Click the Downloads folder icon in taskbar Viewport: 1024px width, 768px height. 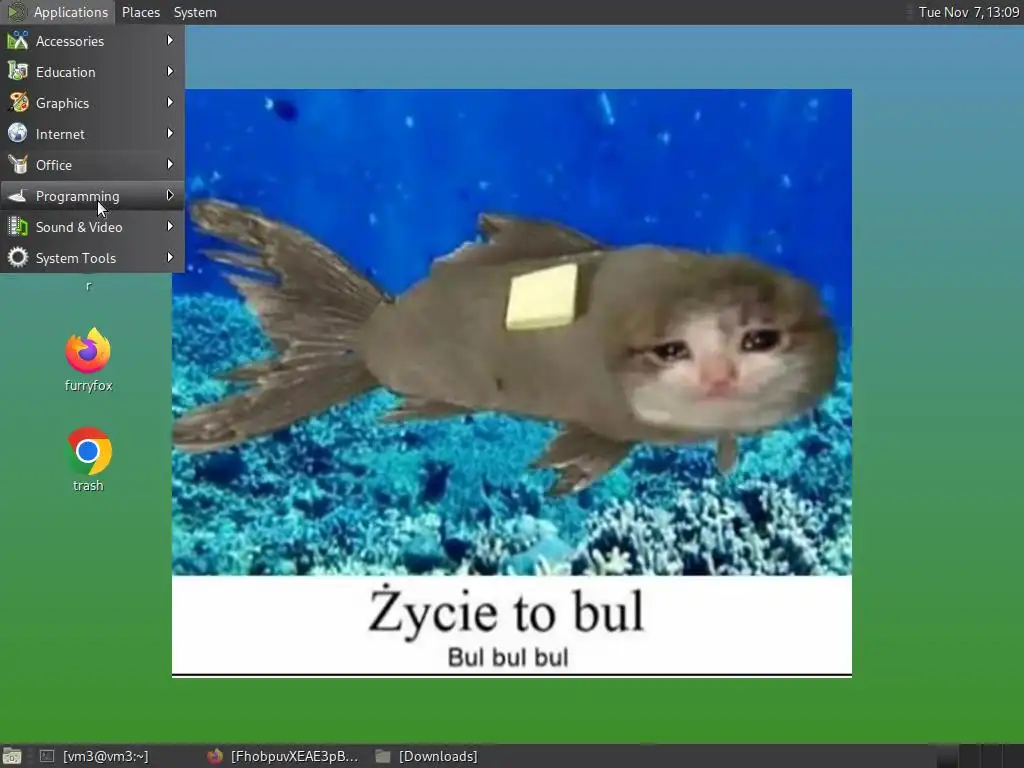click(383, 756)
